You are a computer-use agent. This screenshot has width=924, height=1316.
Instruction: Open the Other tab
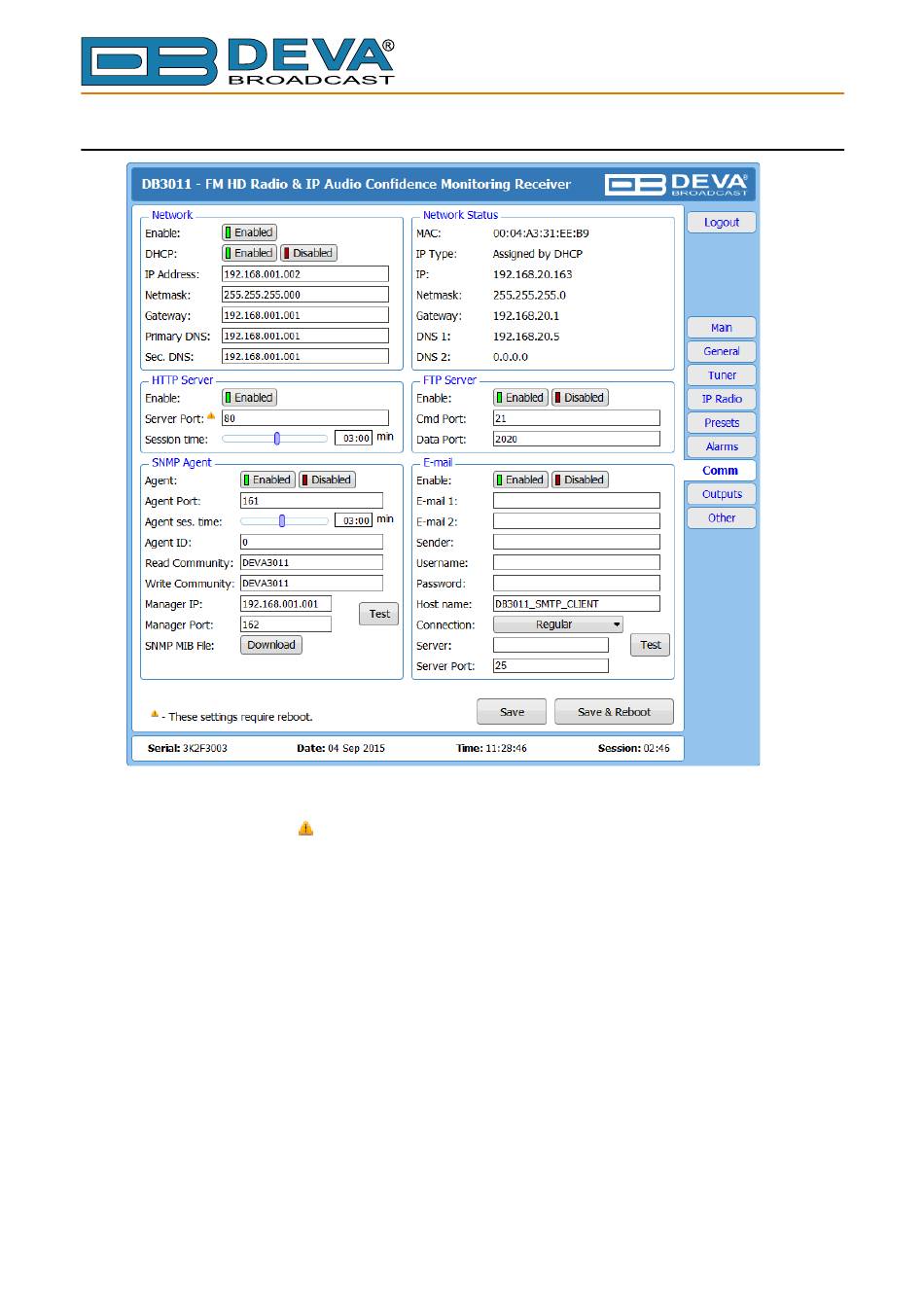[722, 518]
